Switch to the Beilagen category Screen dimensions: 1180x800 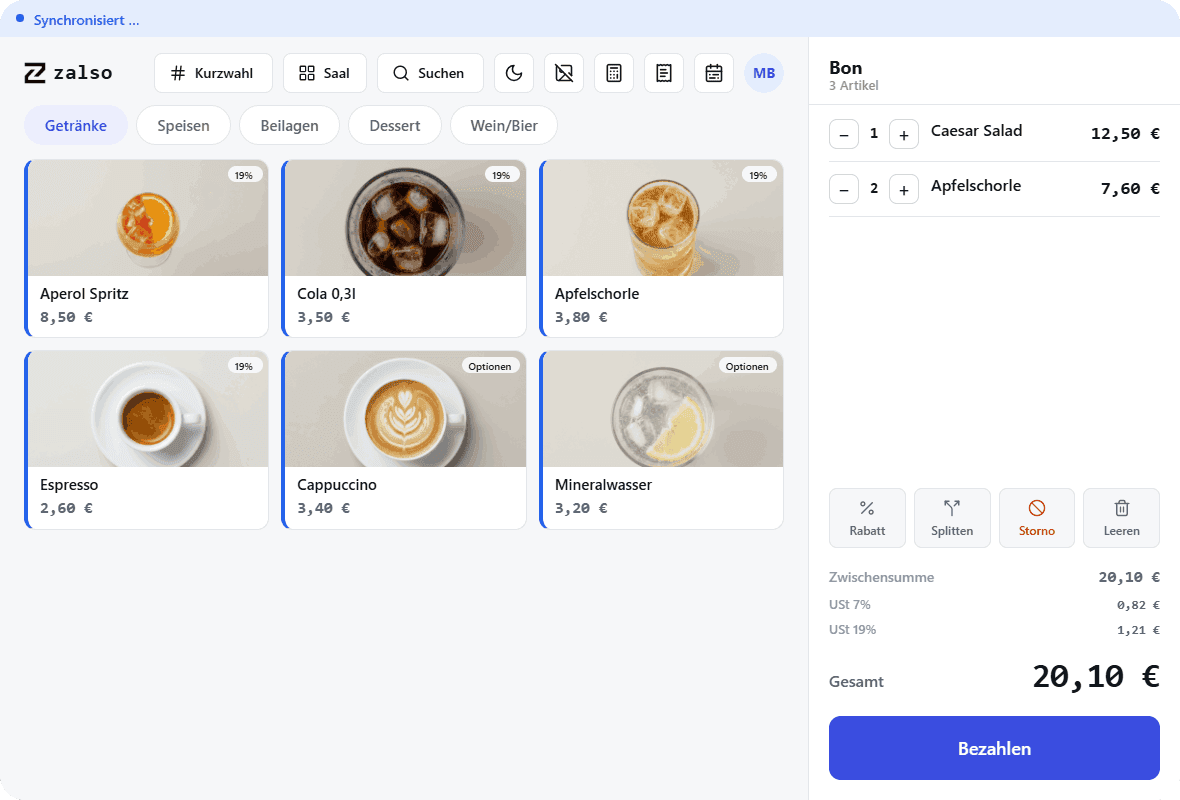click(290, 126)
